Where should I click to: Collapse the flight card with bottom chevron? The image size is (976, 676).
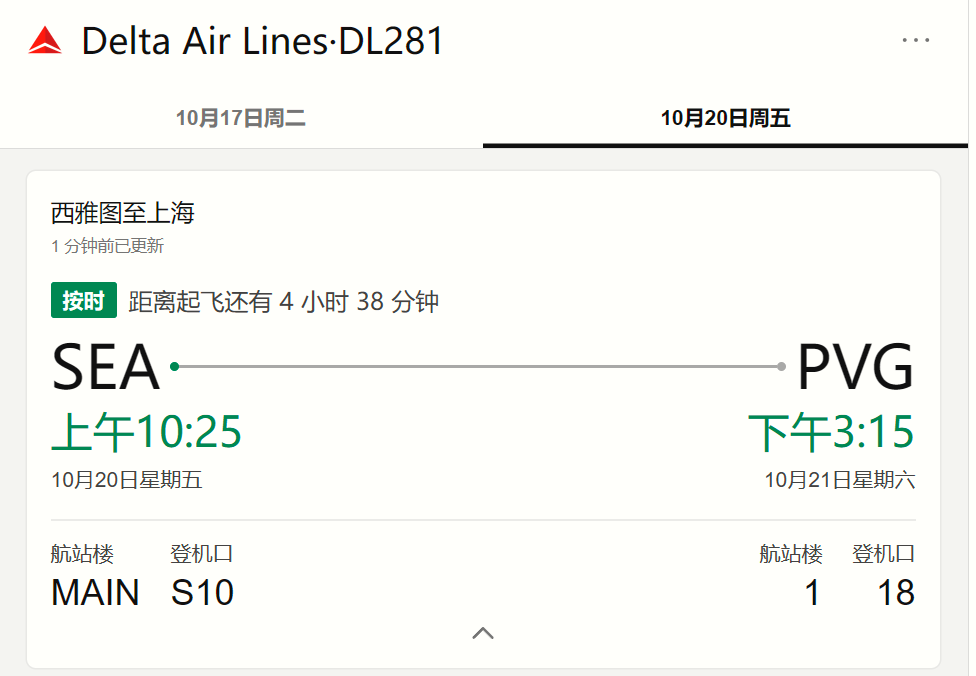coord(483,634)
